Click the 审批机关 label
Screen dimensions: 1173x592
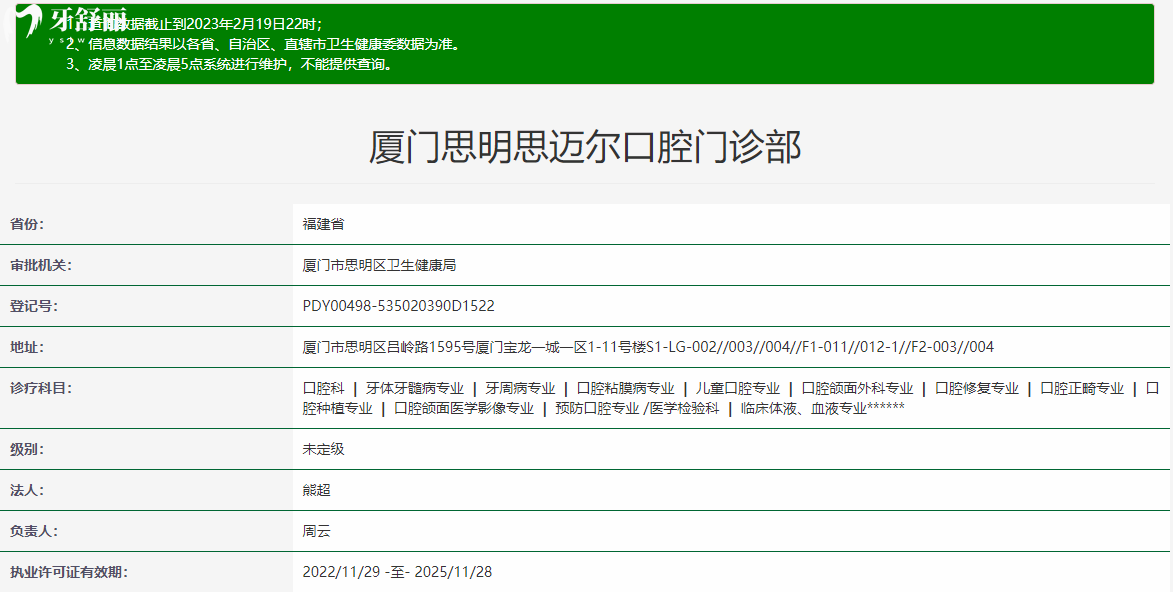click(40, 265)
